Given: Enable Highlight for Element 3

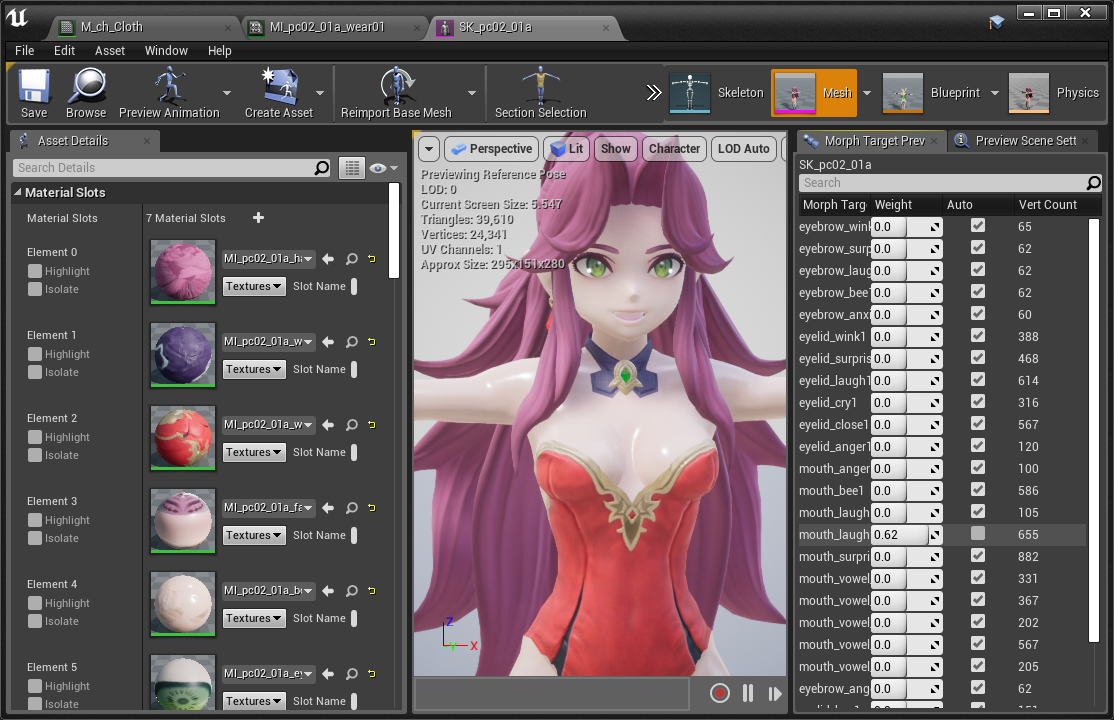Looking at the screenshot, I should pyautogui.click(x=35, y=520).
